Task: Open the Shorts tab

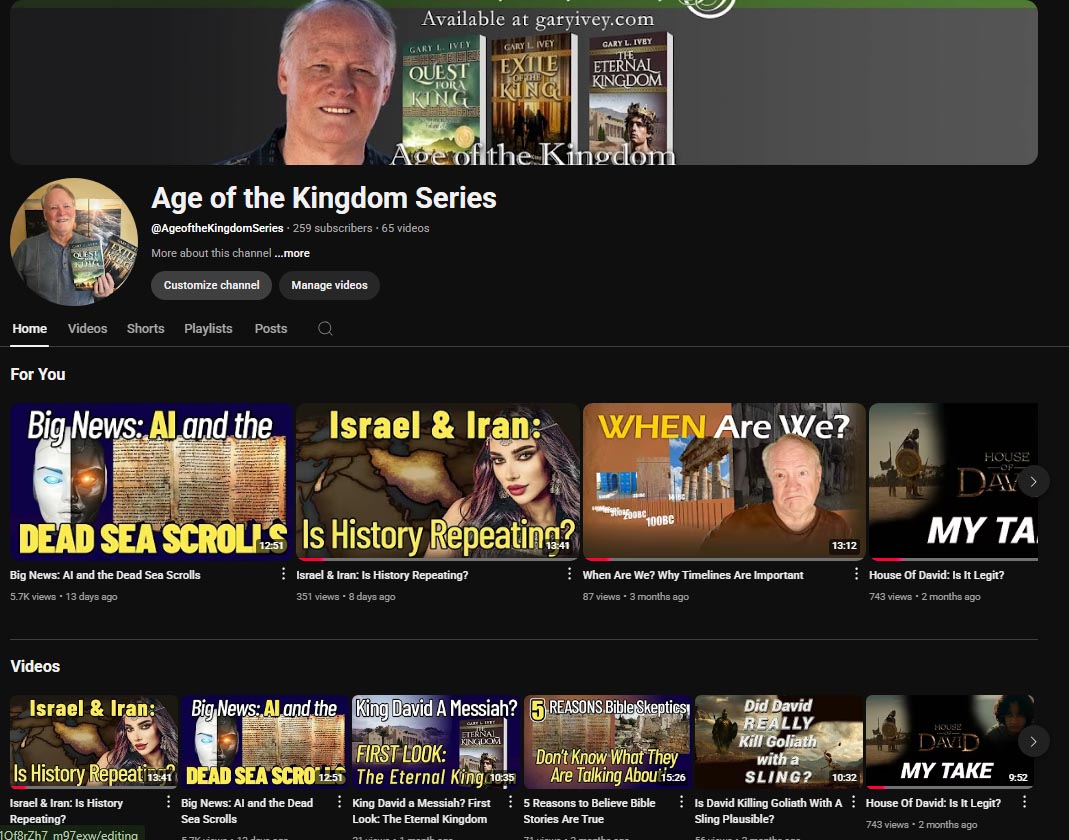Action: (145, 329)
